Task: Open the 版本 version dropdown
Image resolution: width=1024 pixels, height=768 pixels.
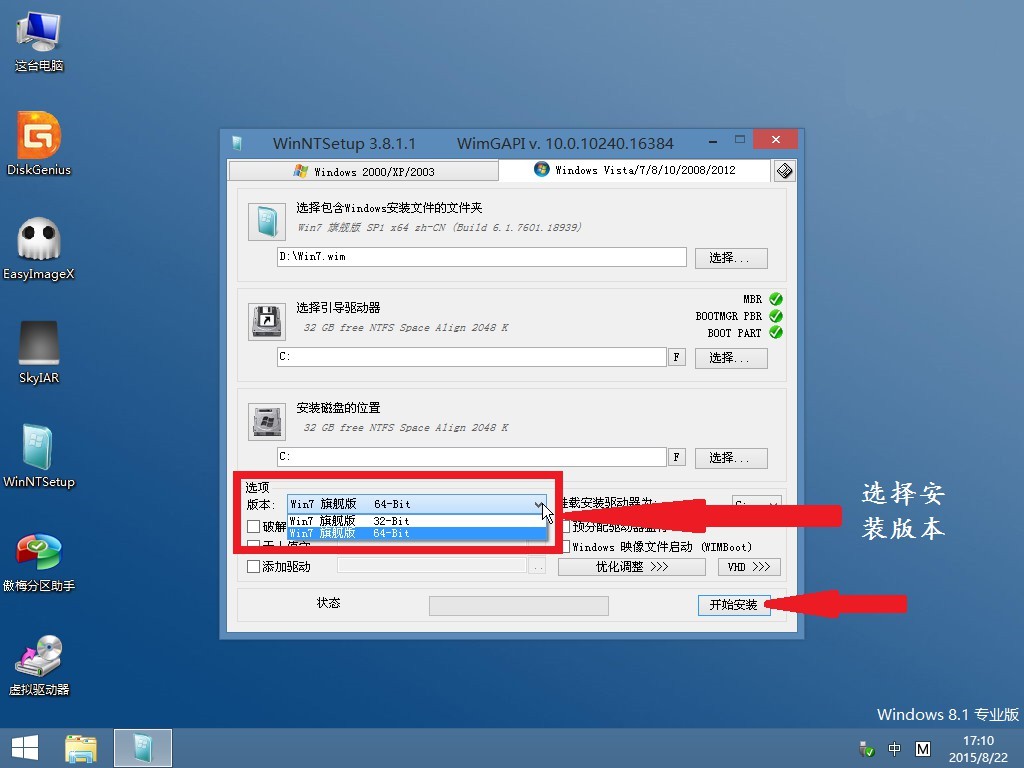Action: coord(536,504)
